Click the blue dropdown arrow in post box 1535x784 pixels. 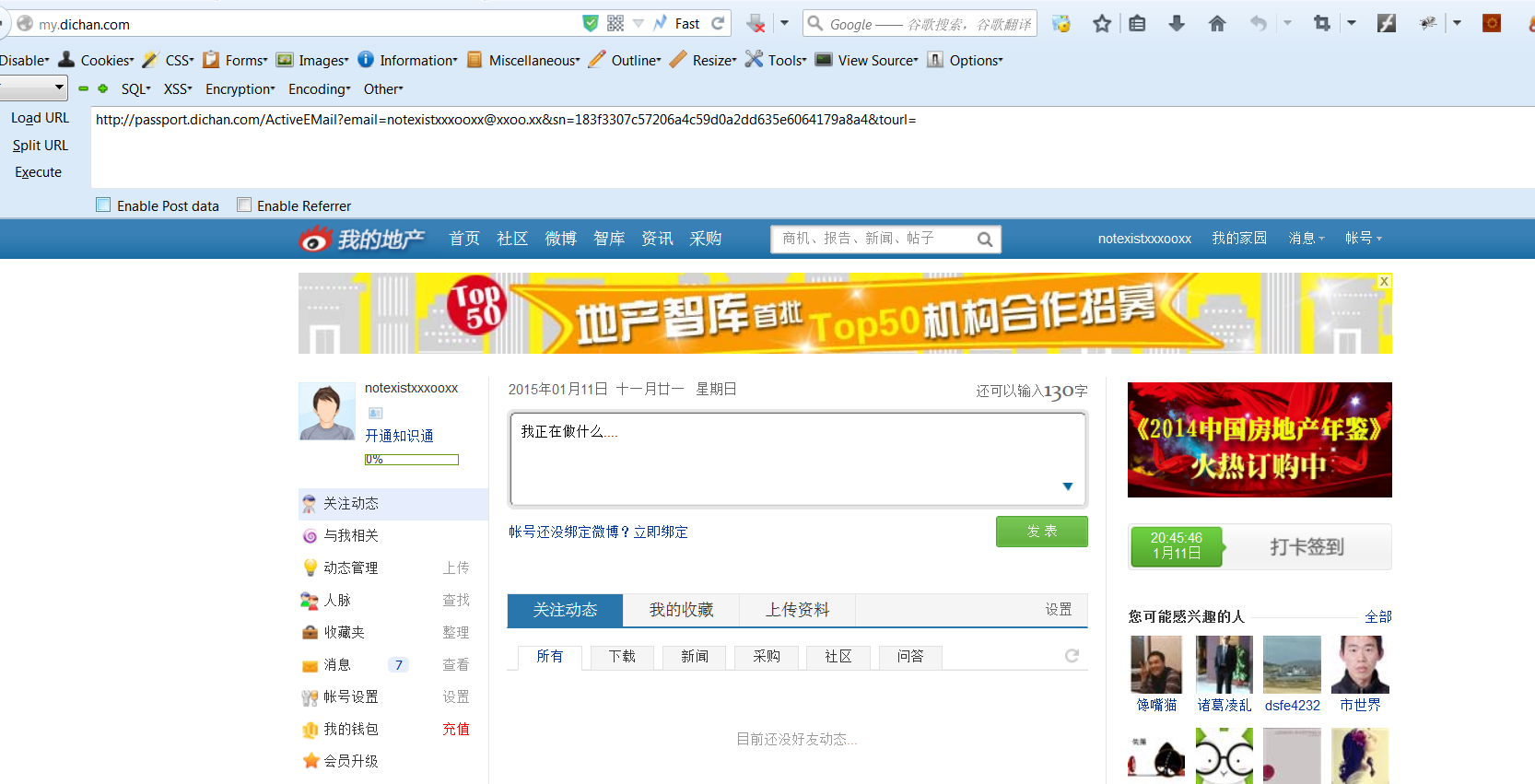click(x=1068, y=486)
